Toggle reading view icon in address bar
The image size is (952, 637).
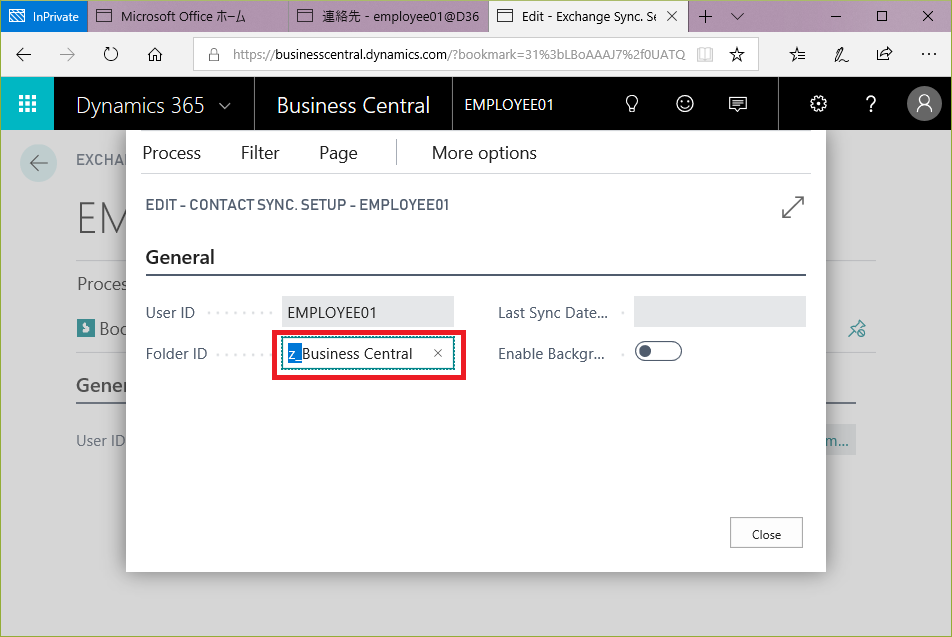coord(705,55)
